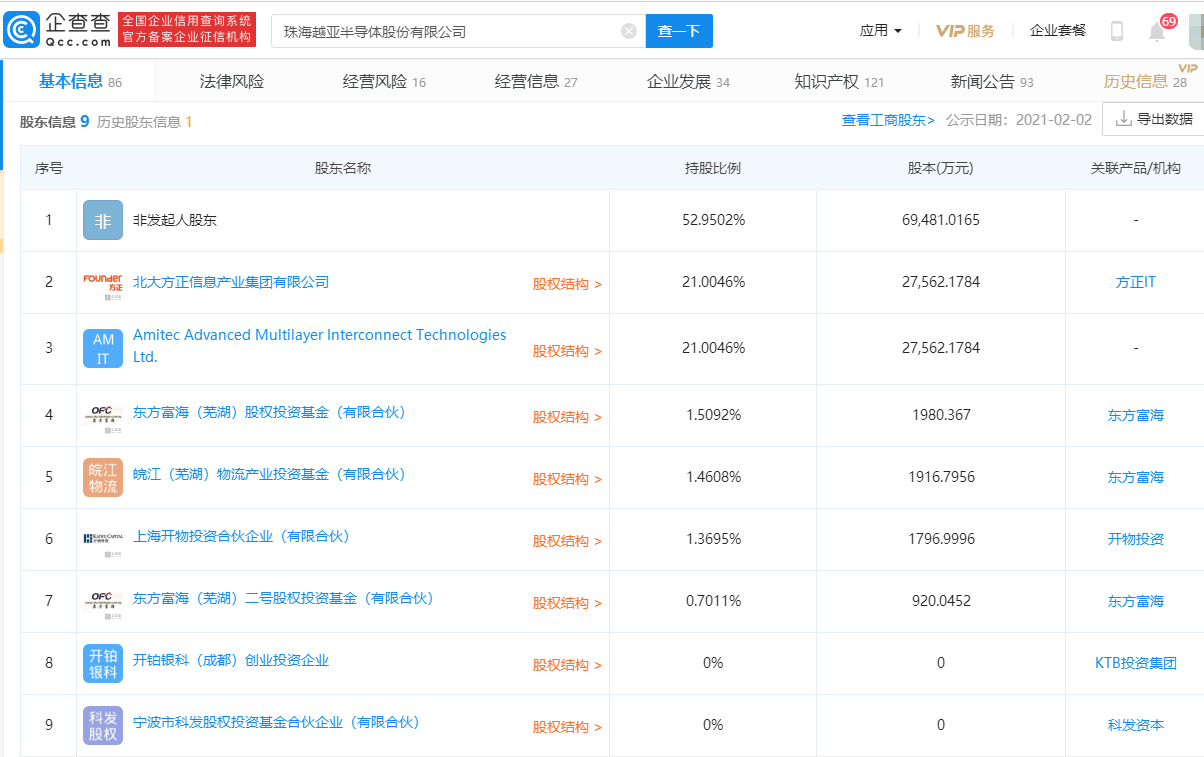Click the 全国企业信用查询系统 red banner
This screenshot has height=757, width=1204.
[187, 30]
